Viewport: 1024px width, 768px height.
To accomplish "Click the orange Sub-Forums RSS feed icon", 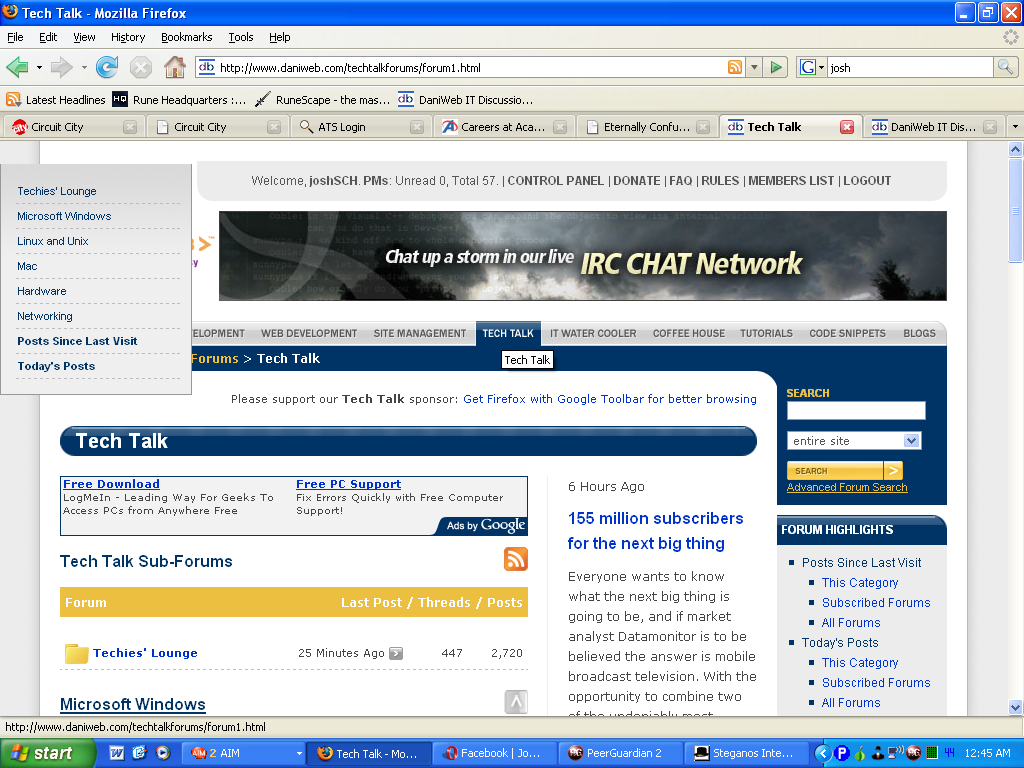I will (515, 560).
